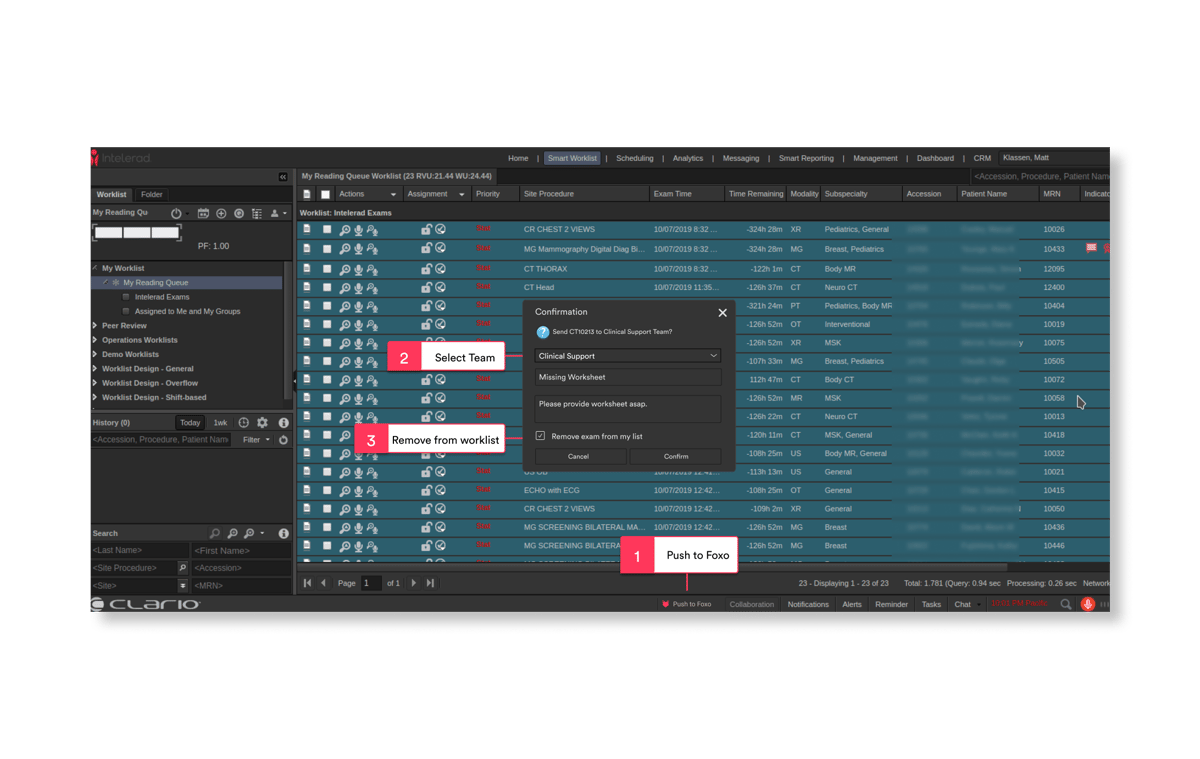The image size is (1200, 759).
Task: Cancel the Clinical Support confirmation dialog
Action: coord(580,456)
